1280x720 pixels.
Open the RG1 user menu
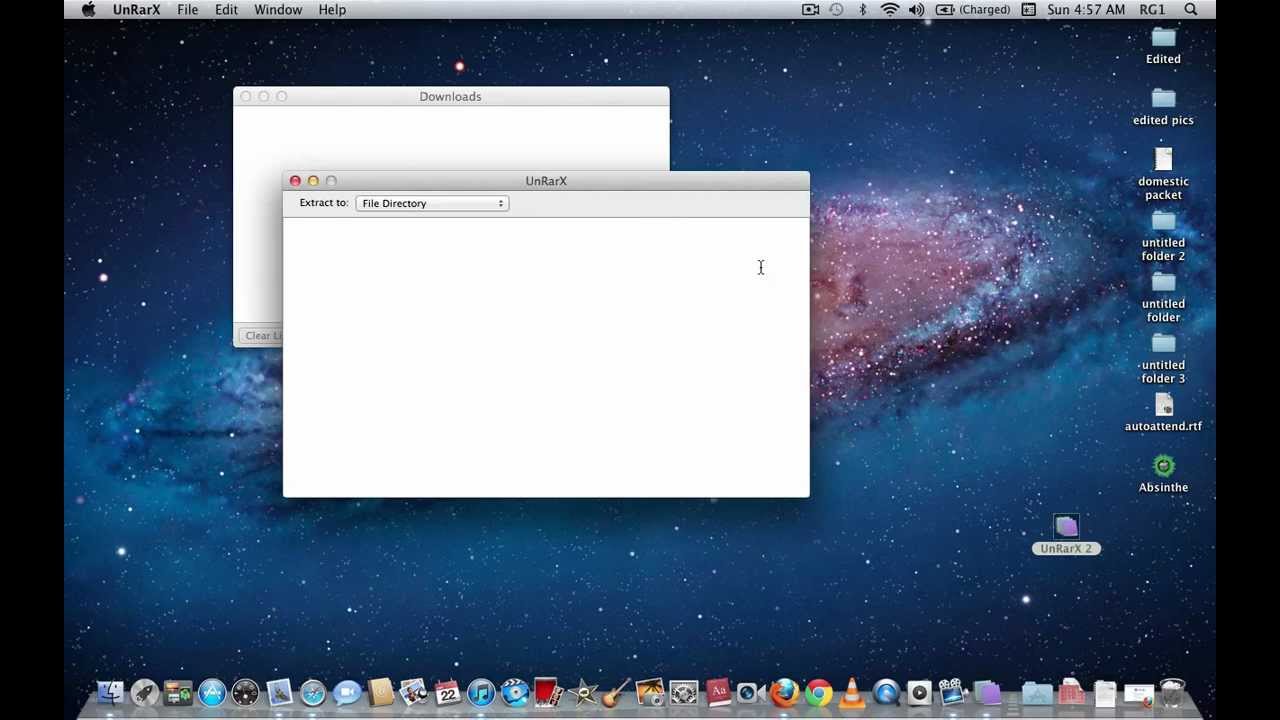[x=1152, y=10]
